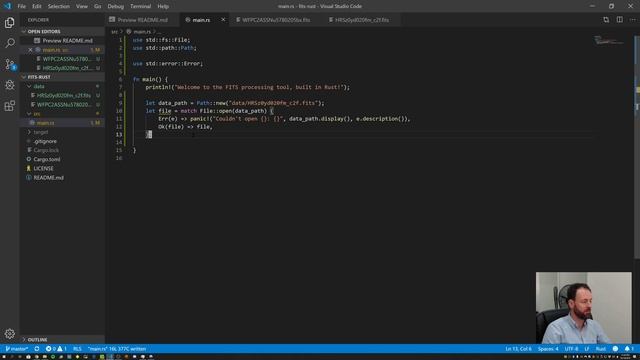The width and height of the screenshot is (640, 360).
Task: Click the RLS status item
Action: [x=77, y=349]
